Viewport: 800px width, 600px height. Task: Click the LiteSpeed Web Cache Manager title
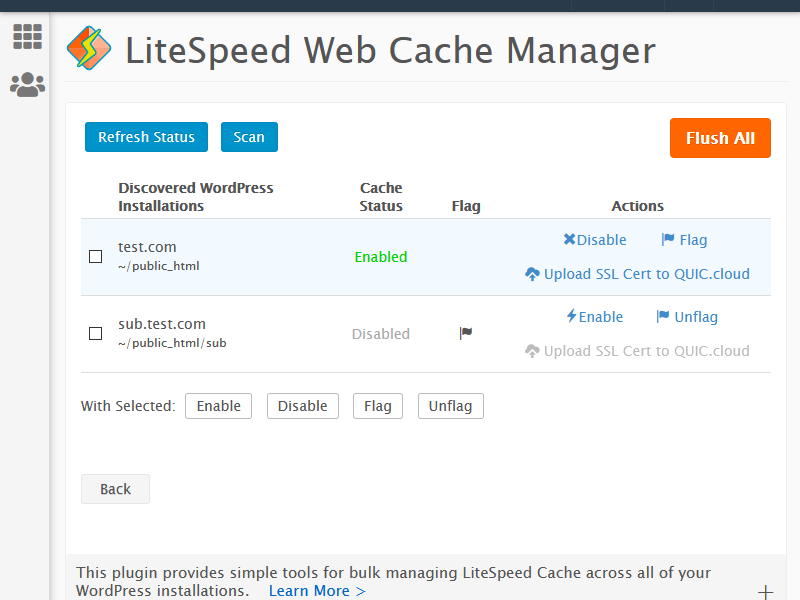coord(390,50)
